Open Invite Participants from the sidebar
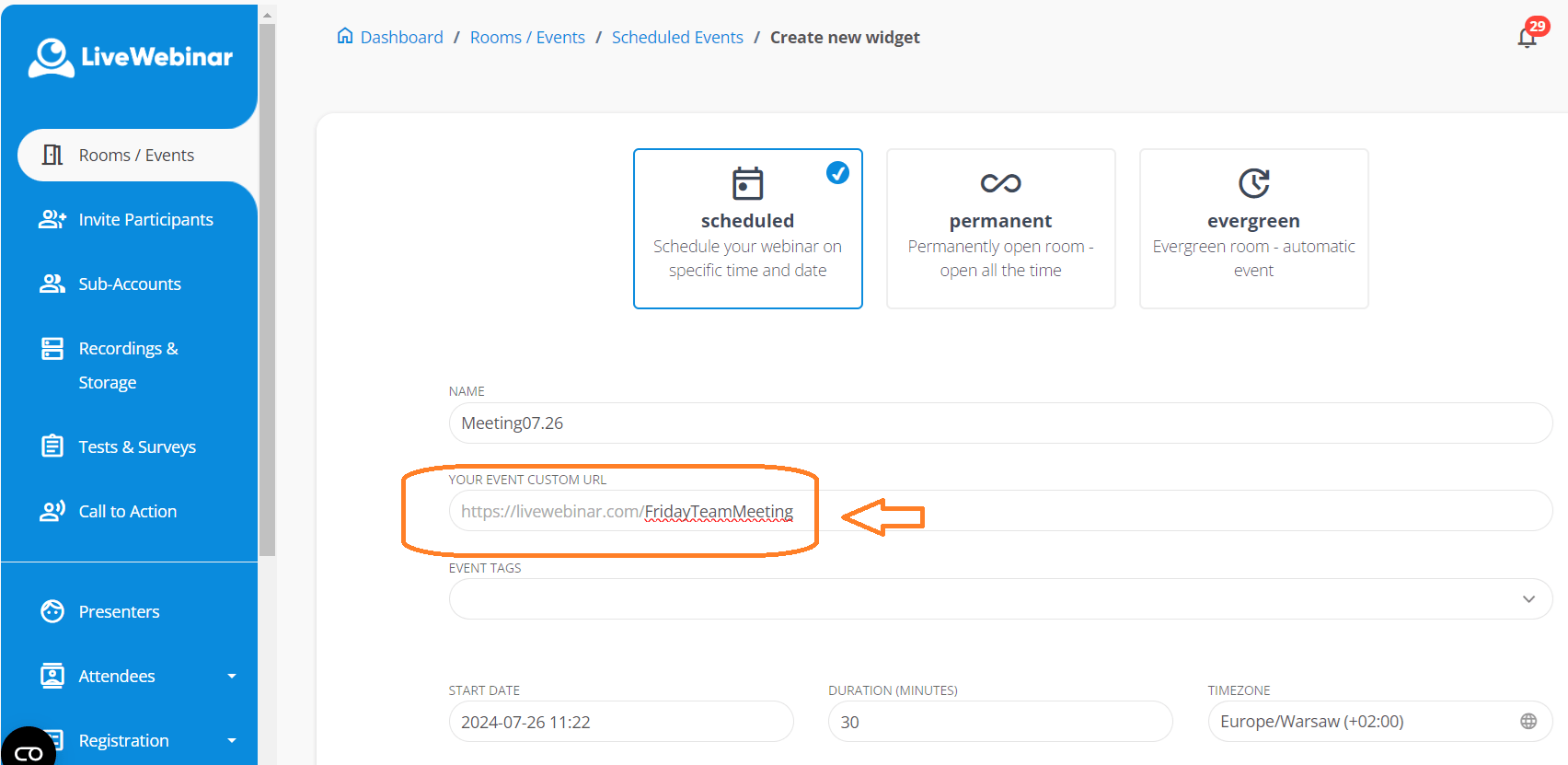The height and width of the screenshot is (765, 1568). (145, 220)
